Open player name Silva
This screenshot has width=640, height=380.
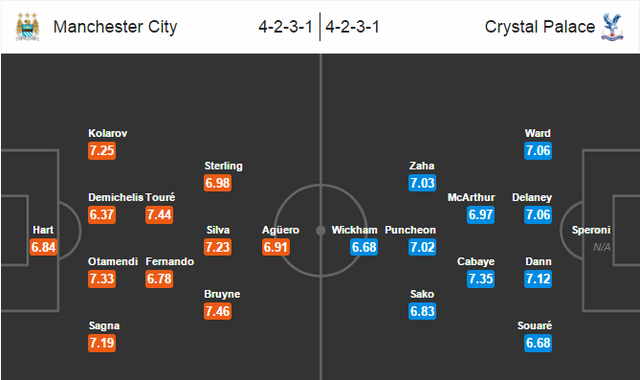coord(218,230)
